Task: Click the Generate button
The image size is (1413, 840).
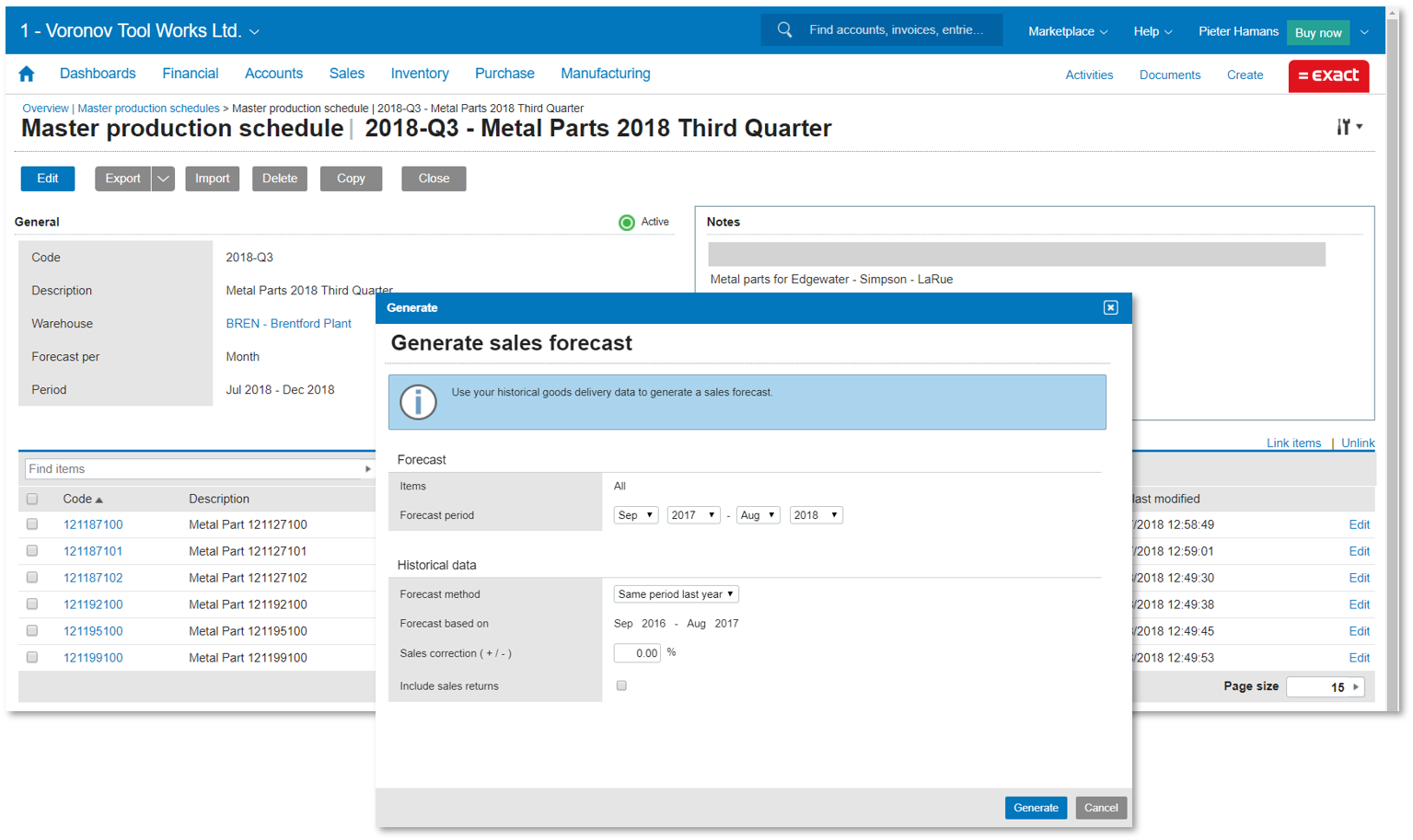Action: click(1035, 808)
